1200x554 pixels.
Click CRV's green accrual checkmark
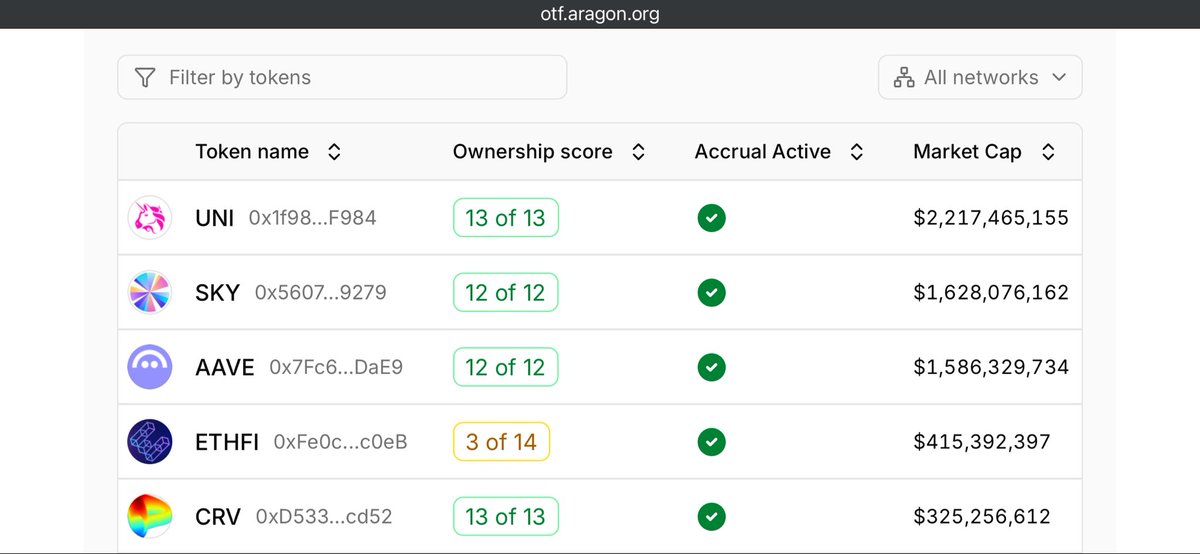(x=711, y=517)
